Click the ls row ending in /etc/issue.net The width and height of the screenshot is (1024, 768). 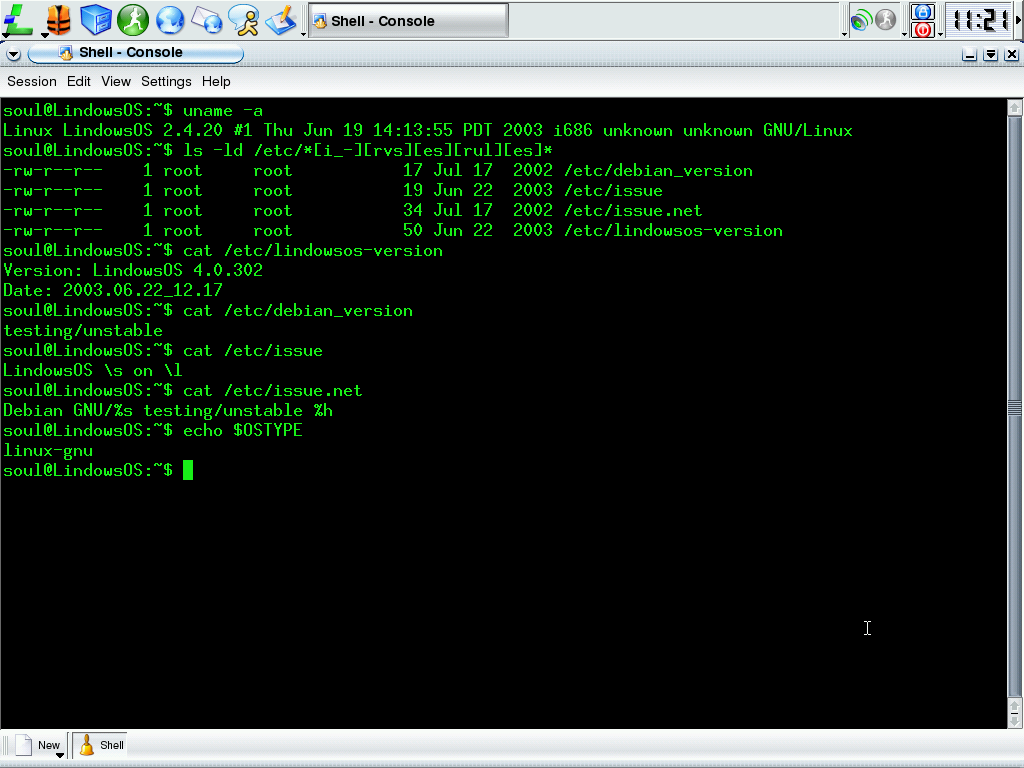coord(353,211)
